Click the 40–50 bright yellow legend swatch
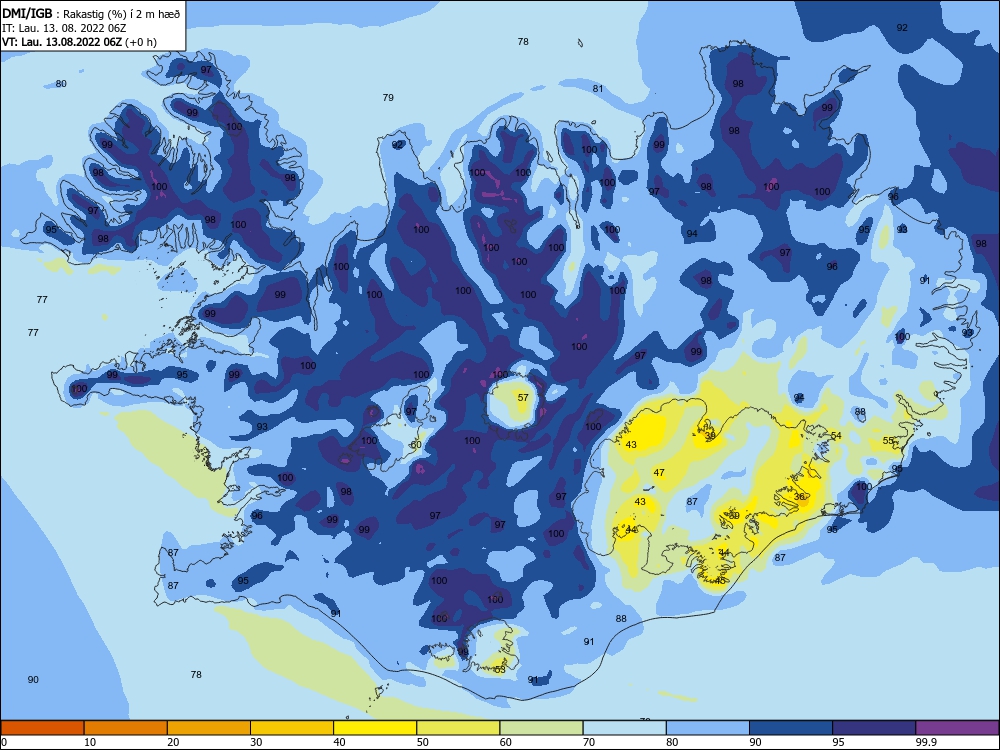The height and width of the screenshot is (750, 1000). pos(375,728)
